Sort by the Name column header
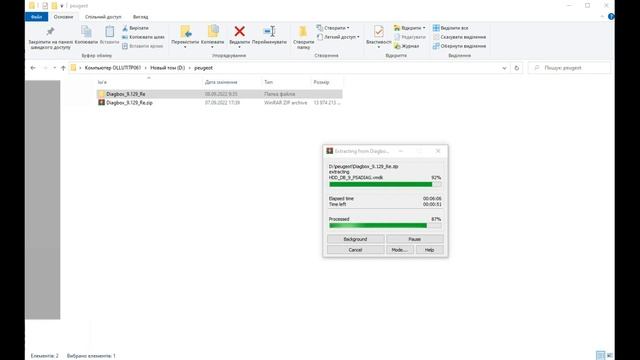 pos(149,82)
